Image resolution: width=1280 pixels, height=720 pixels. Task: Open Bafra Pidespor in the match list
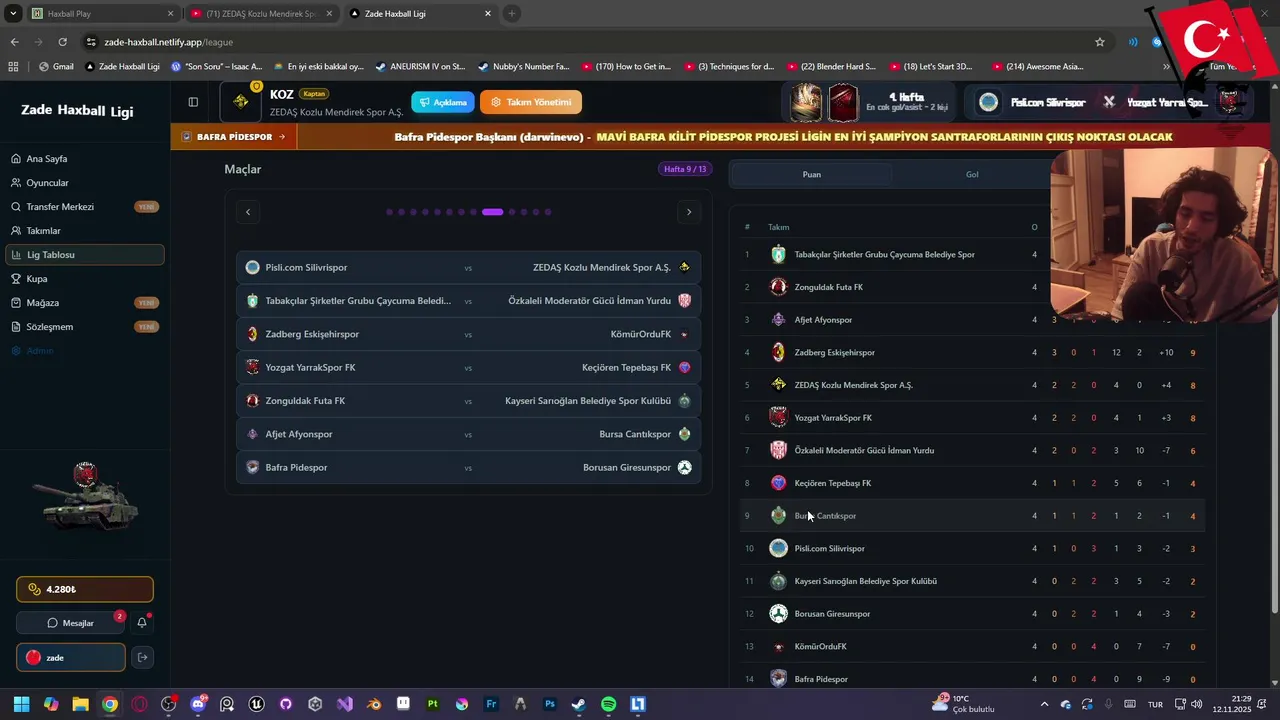click(x=296, y=467)
